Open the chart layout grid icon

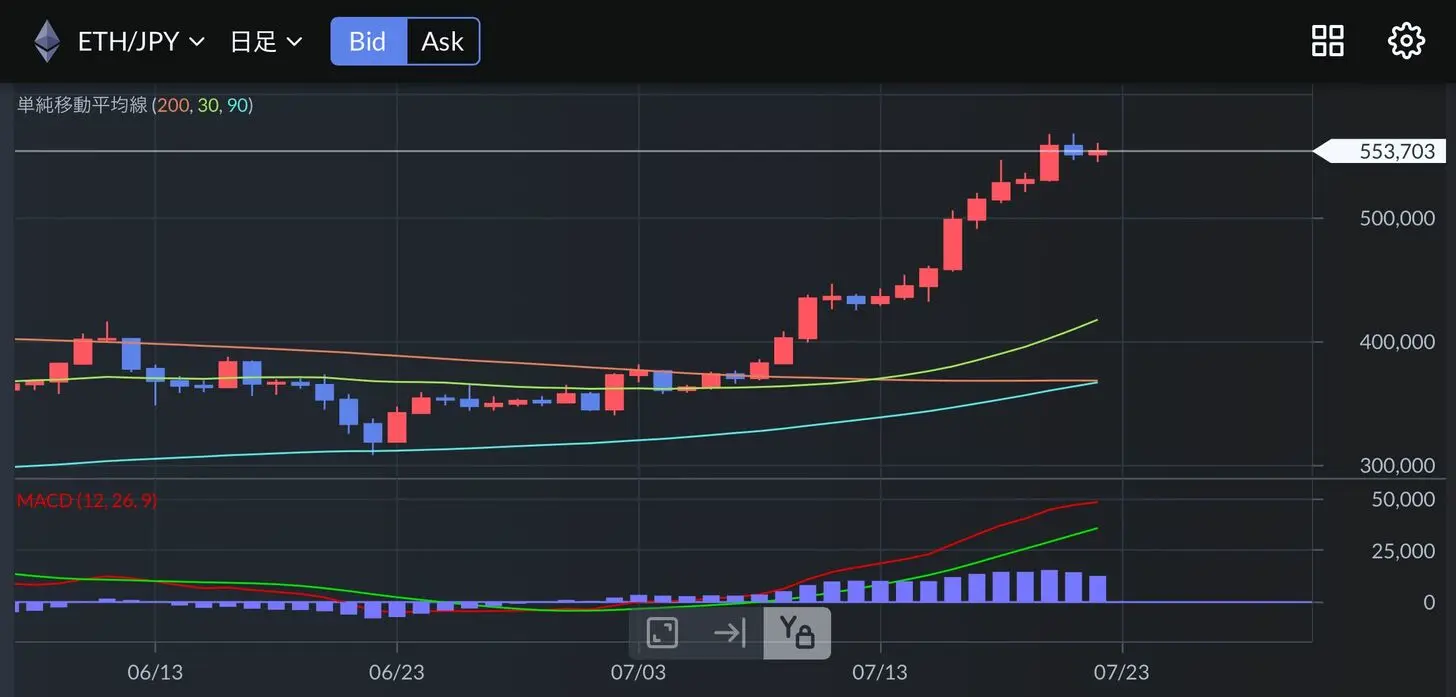coord(1328,41)
